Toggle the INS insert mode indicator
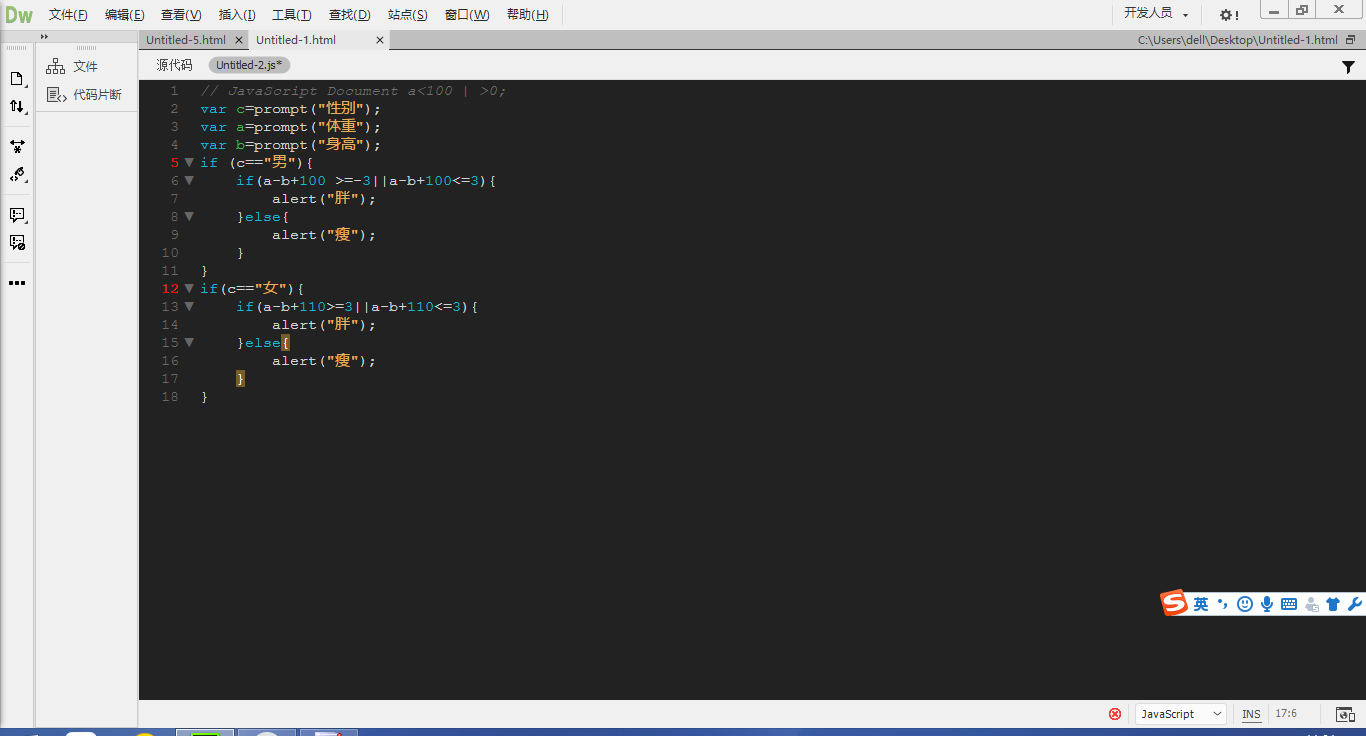1366x736 pixels. (1251, 714)
